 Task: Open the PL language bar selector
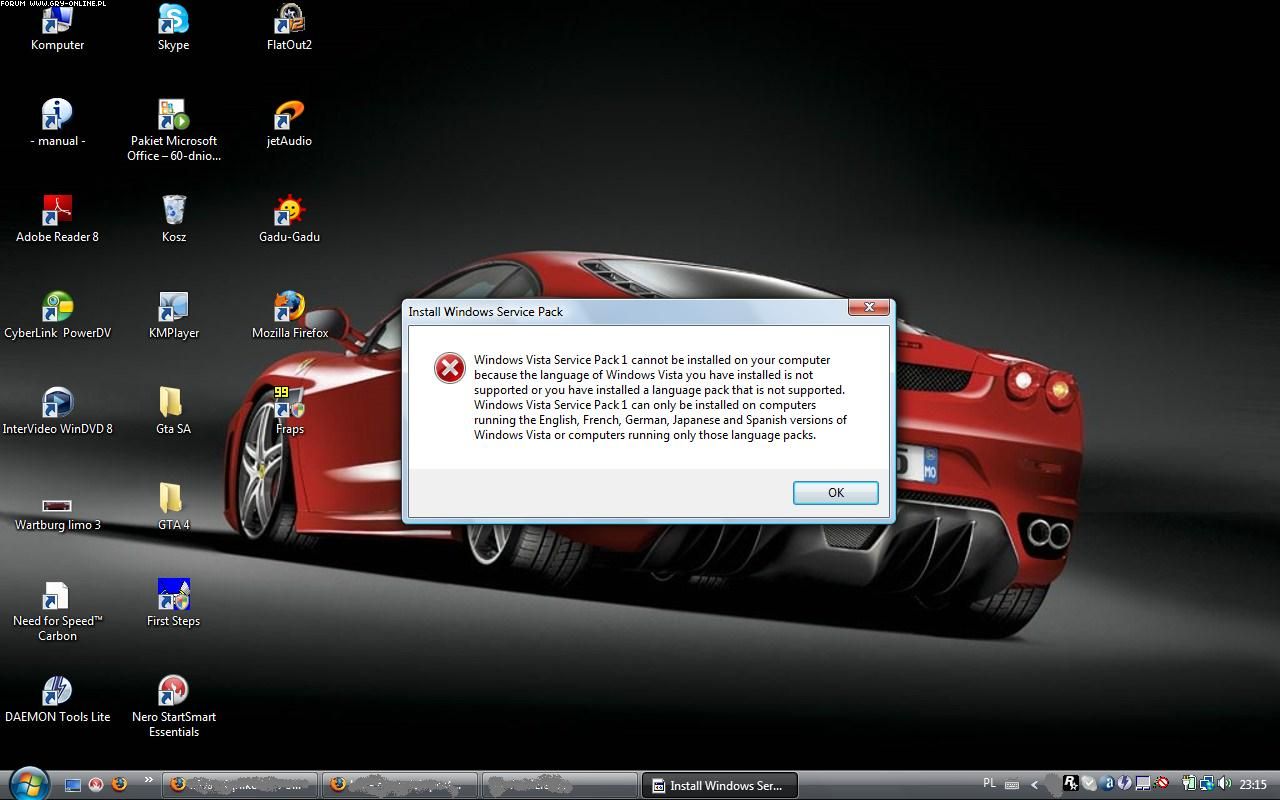pos(989,784)
